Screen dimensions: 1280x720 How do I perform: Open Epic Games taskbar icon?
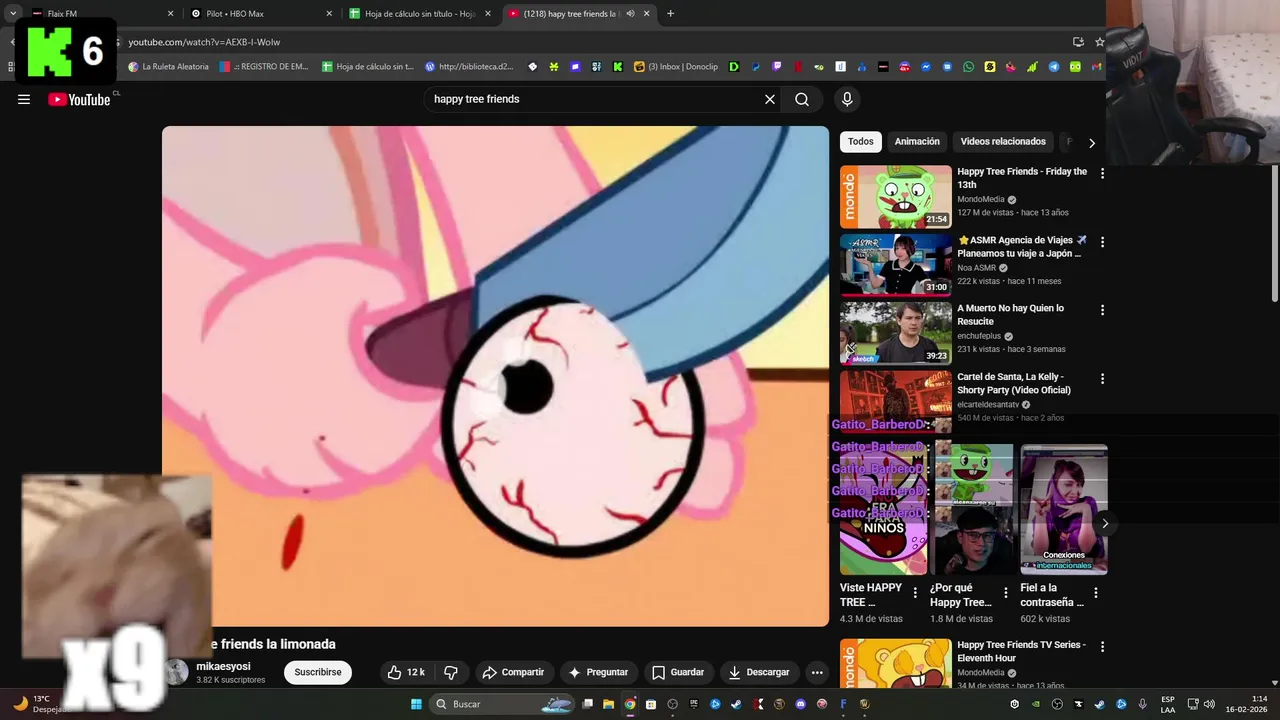(693, 704)
